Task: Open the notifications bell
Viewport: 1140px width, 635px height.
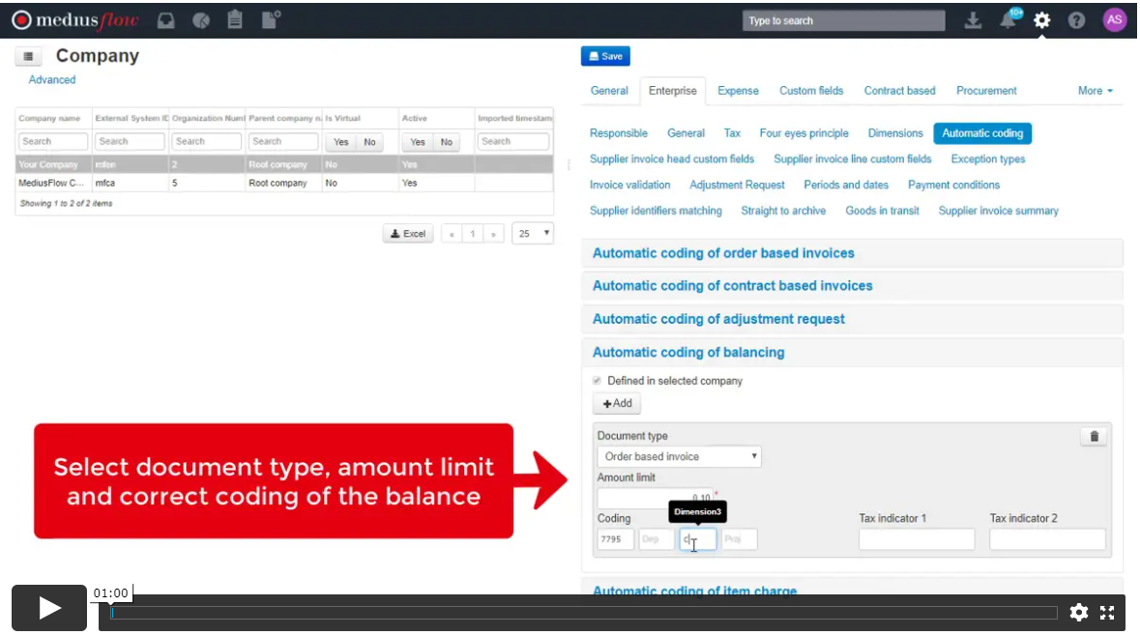Action: pyautogui.click(x=1008, y=20)
